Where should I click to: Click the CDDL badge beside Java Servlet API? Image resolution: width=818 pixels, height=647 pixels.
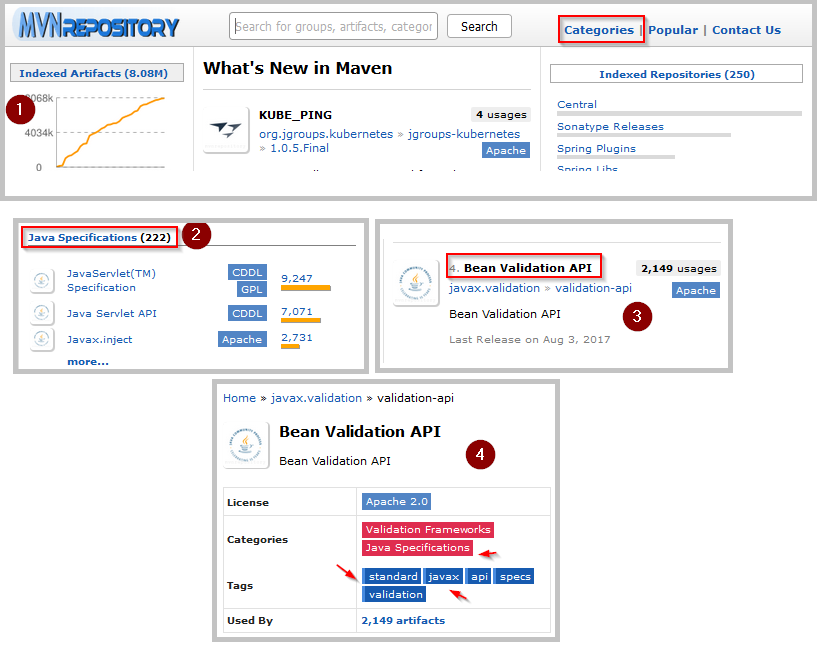[247, 313]
